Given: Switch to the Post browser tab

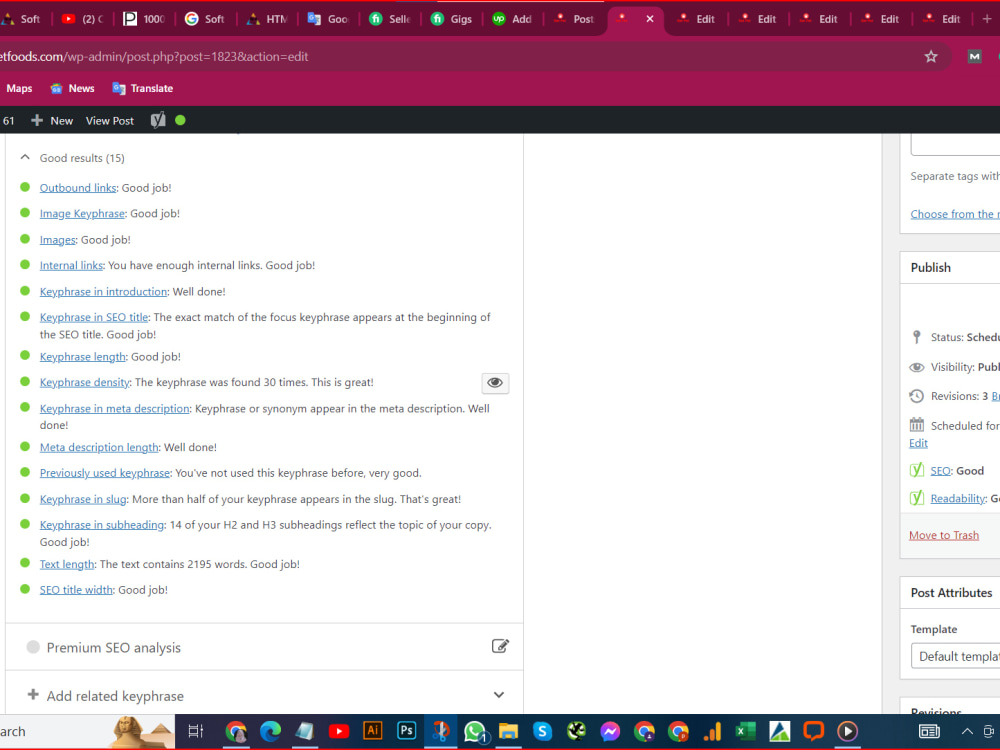Looking at the screenshot, I should coord(575,19).
